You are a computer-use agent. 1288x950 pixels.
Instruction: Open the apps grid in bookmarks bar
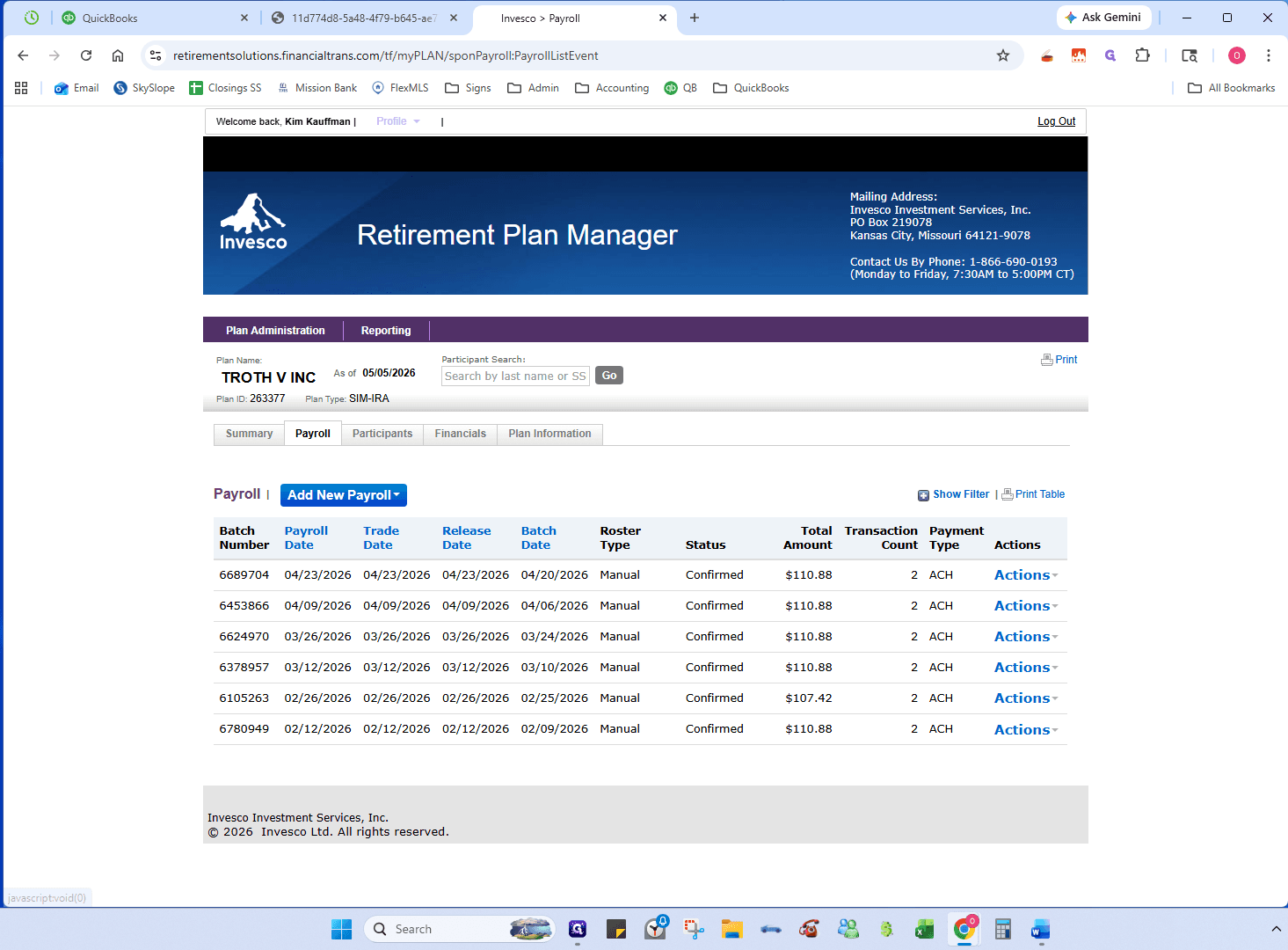pyautogui.click(x=21, y=88)
